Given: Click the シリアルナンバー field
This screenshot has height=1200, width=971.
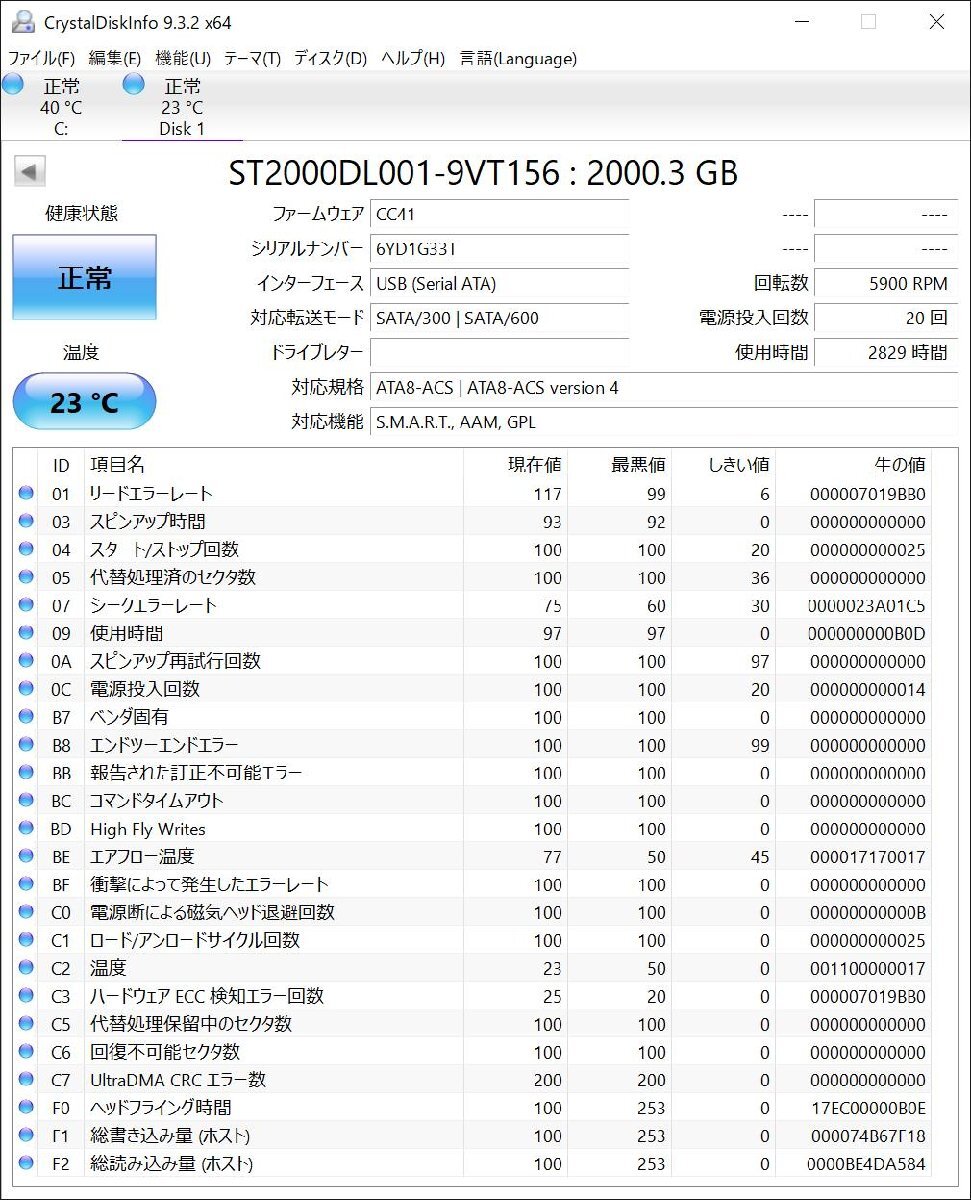Looking at the screenshot, I should coord(499,248).
